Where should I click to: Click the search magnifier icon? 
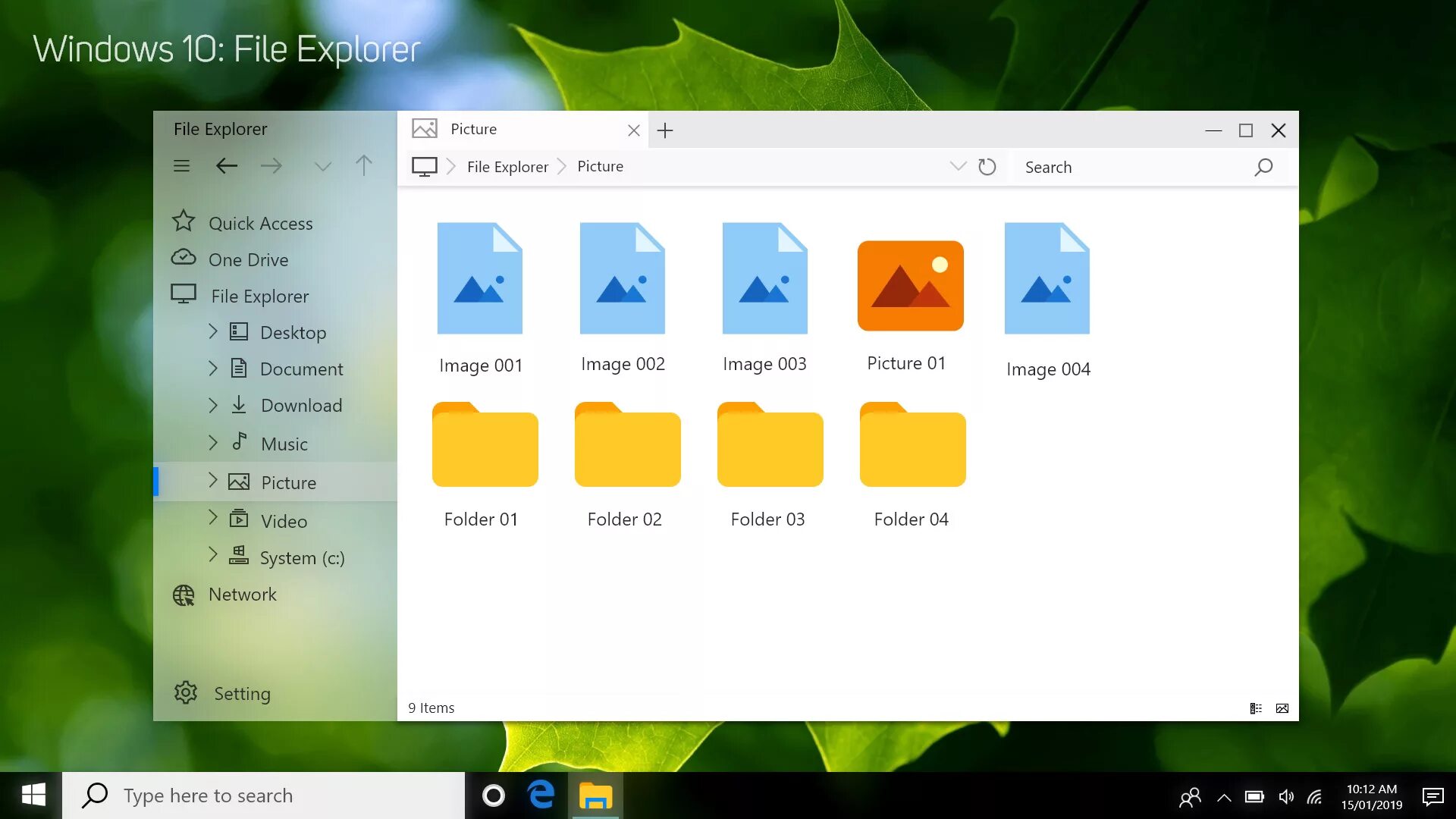(x=1263, y=167)
